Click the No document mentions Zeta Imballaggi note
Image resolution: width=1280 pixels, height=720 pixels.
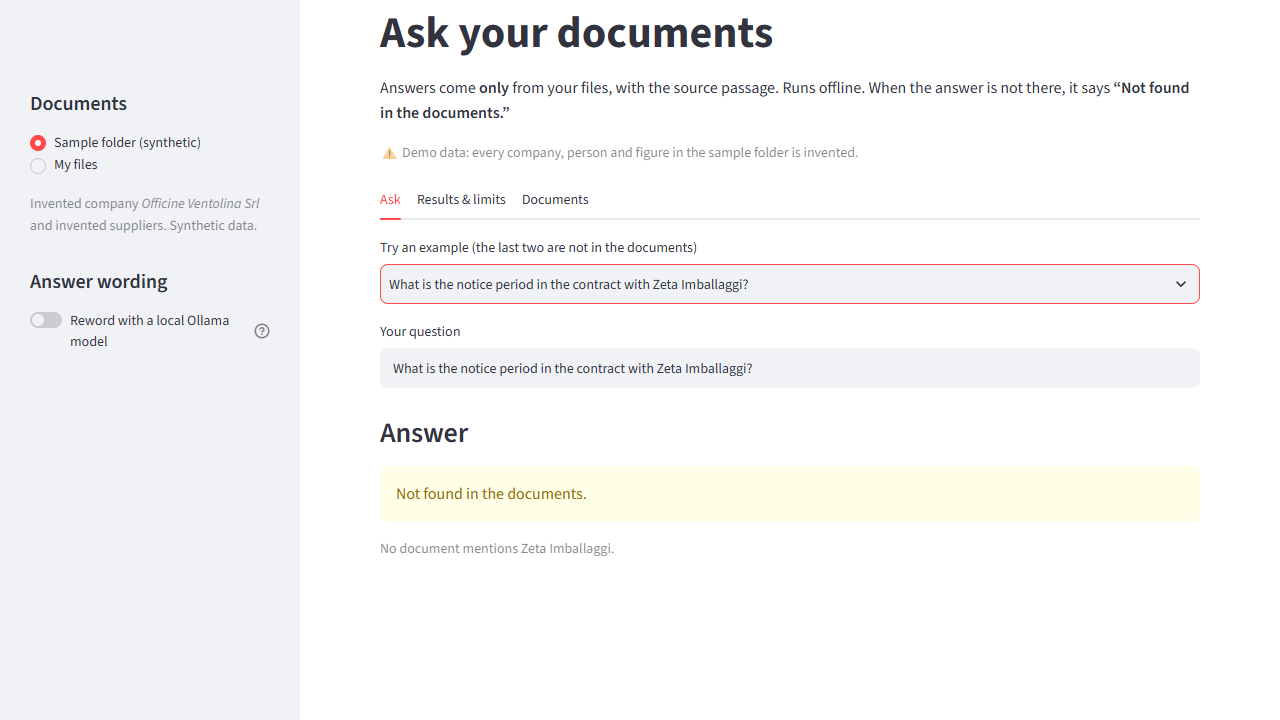(497, 548)
